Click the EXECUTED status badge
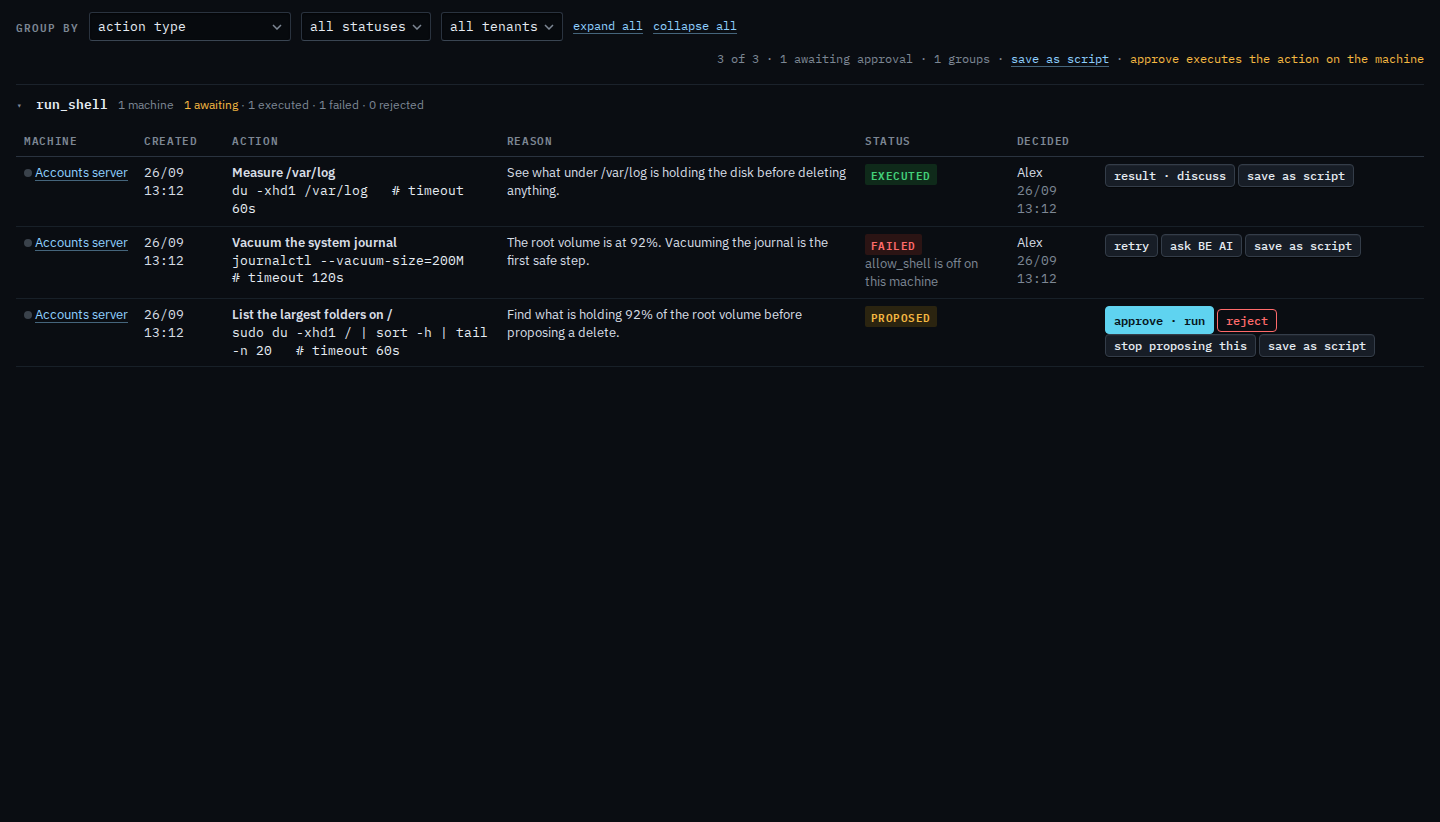The width and height of the screenshot is (1440, 822). 901,176
